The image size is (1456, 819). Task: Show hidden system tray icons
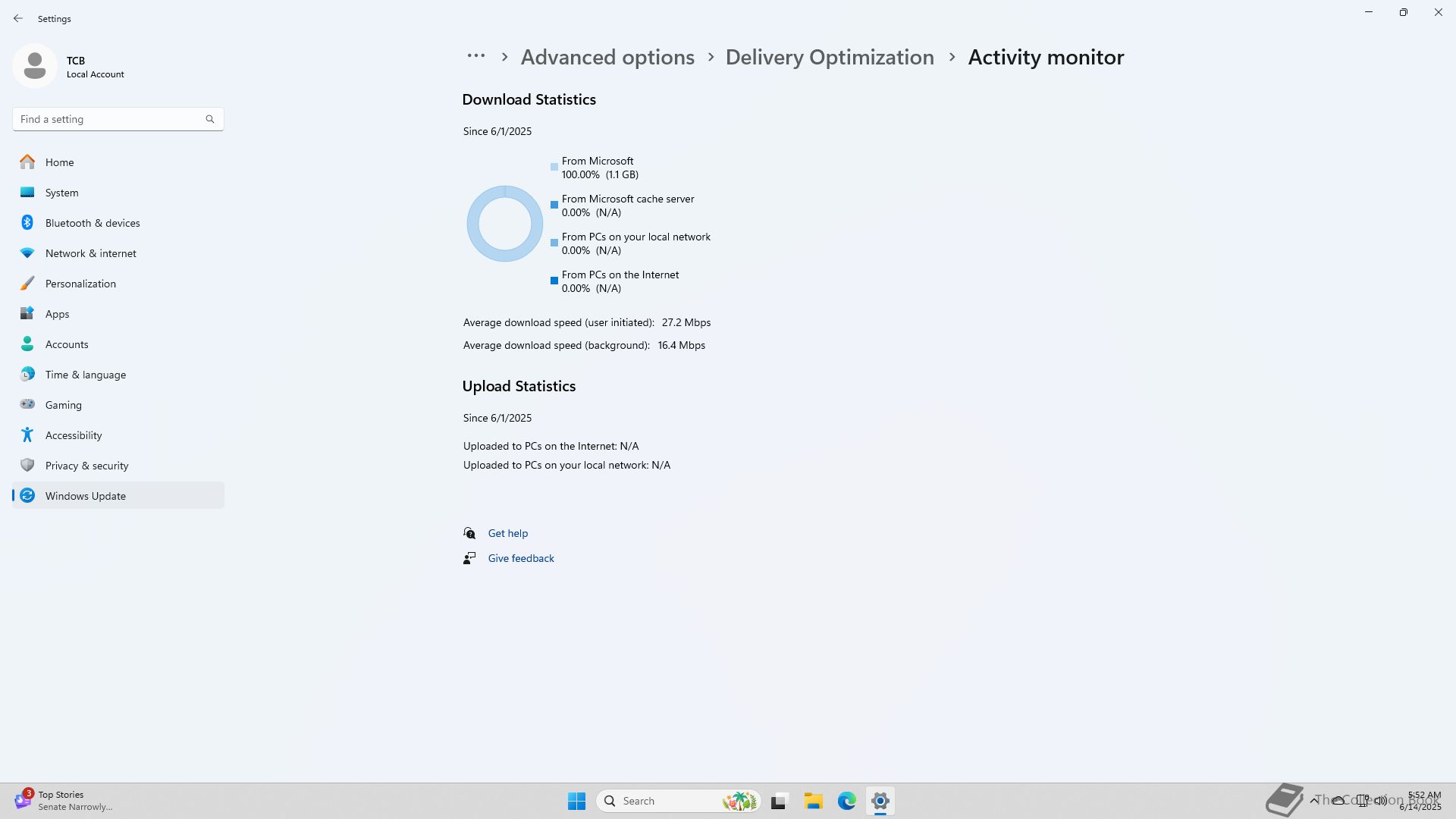[1313, 801]
